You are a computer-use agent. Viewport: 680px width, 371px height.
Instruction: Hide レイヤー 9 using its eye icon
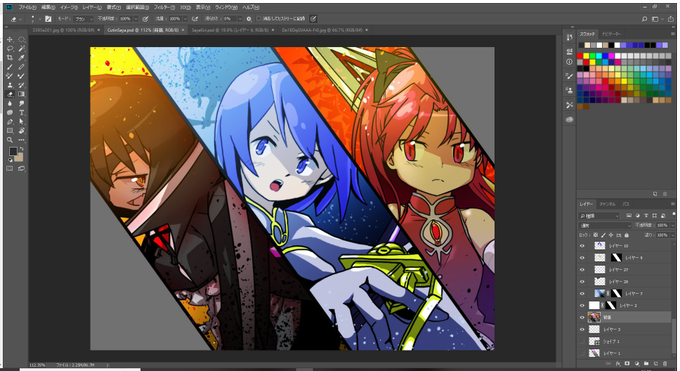pyautogui.click(x=582, y=258)
